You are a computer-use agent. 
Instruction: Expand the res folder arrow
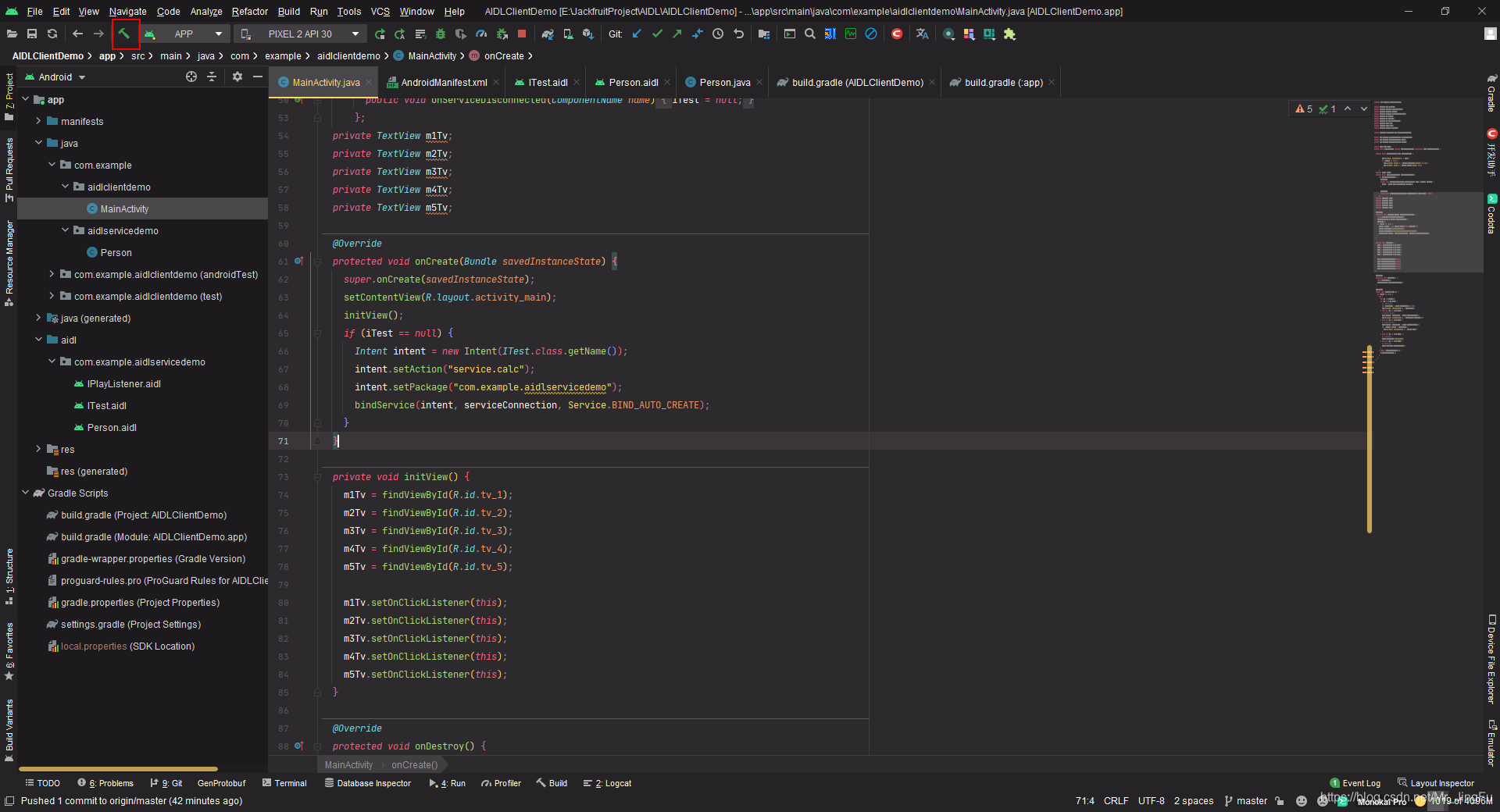pos(38,449)
